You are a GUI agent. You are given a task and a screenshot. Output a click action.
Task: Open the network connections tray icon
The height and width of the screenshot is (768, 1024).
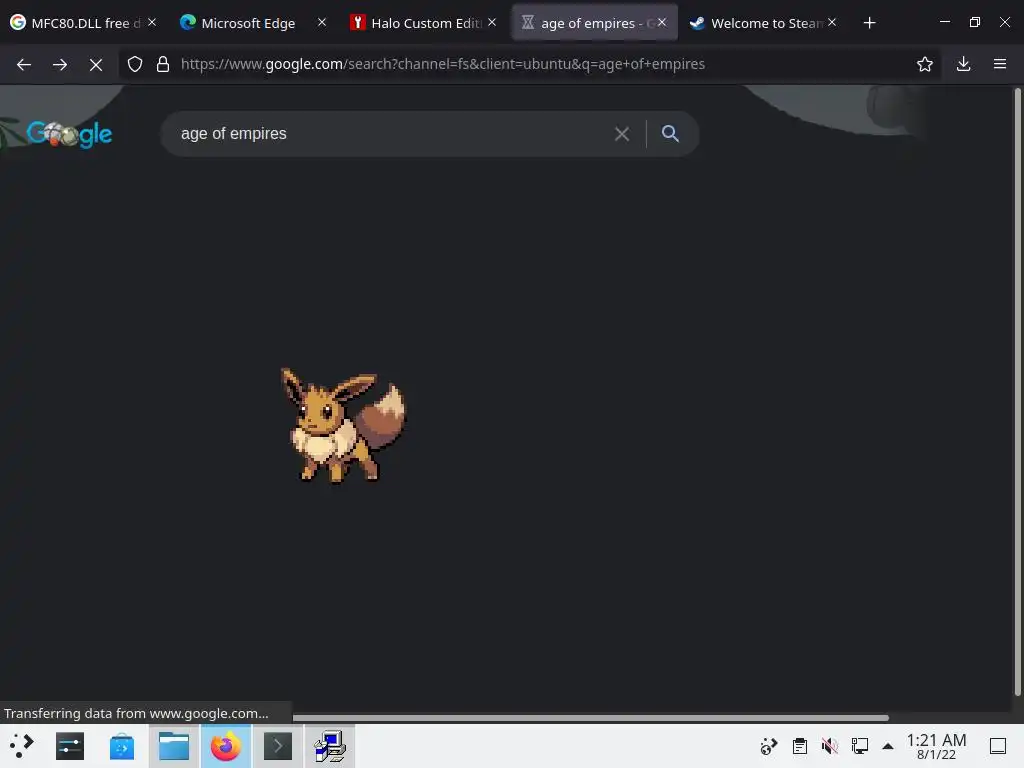pyautogui.click(x=859, y=746)
